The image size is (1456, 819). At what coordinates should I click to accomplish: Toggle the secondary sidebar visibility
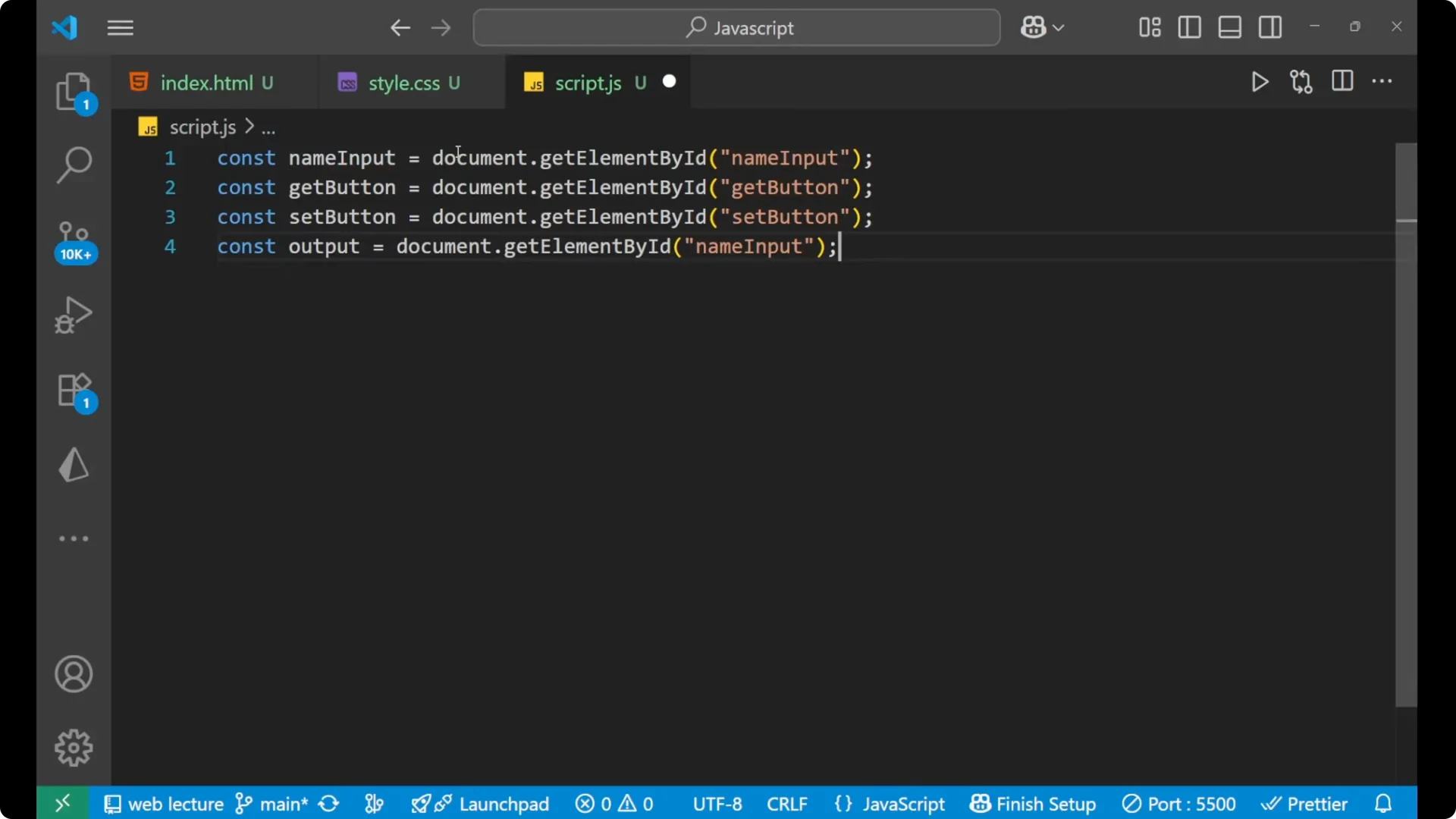(1270, 27)
